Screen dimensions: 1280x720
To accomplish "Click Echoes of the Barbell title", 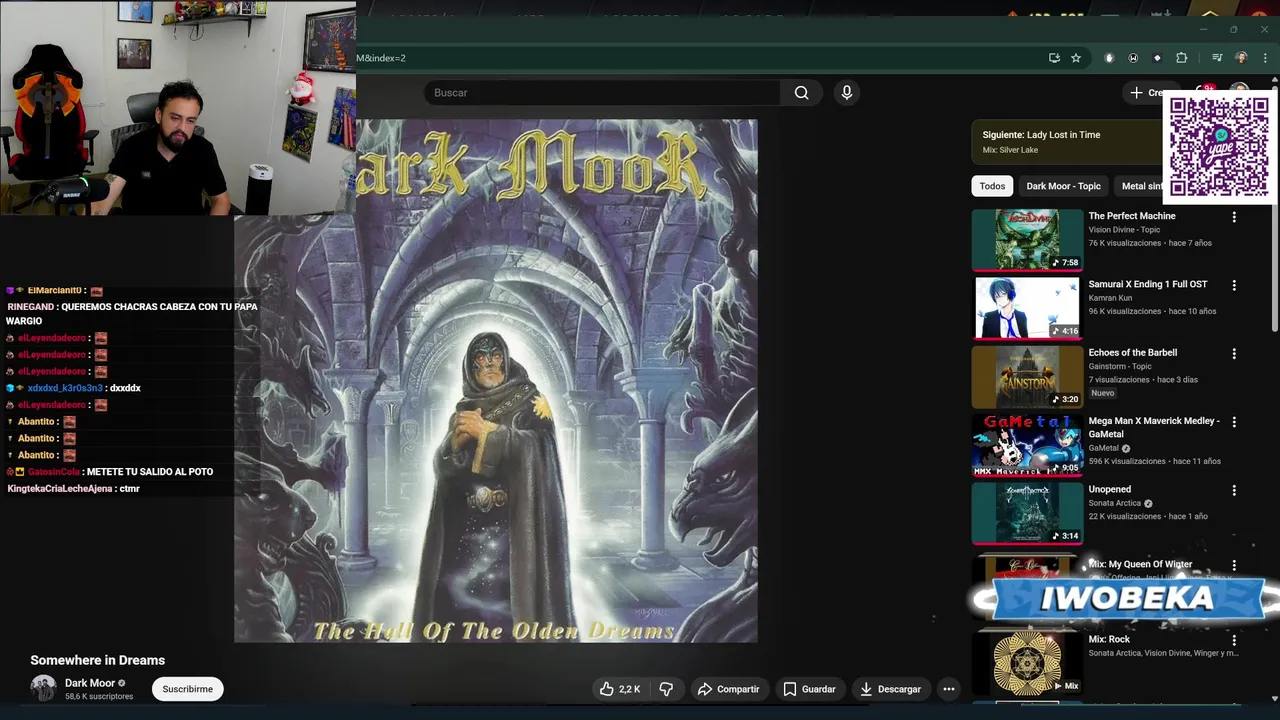I will coord(1132,353).
